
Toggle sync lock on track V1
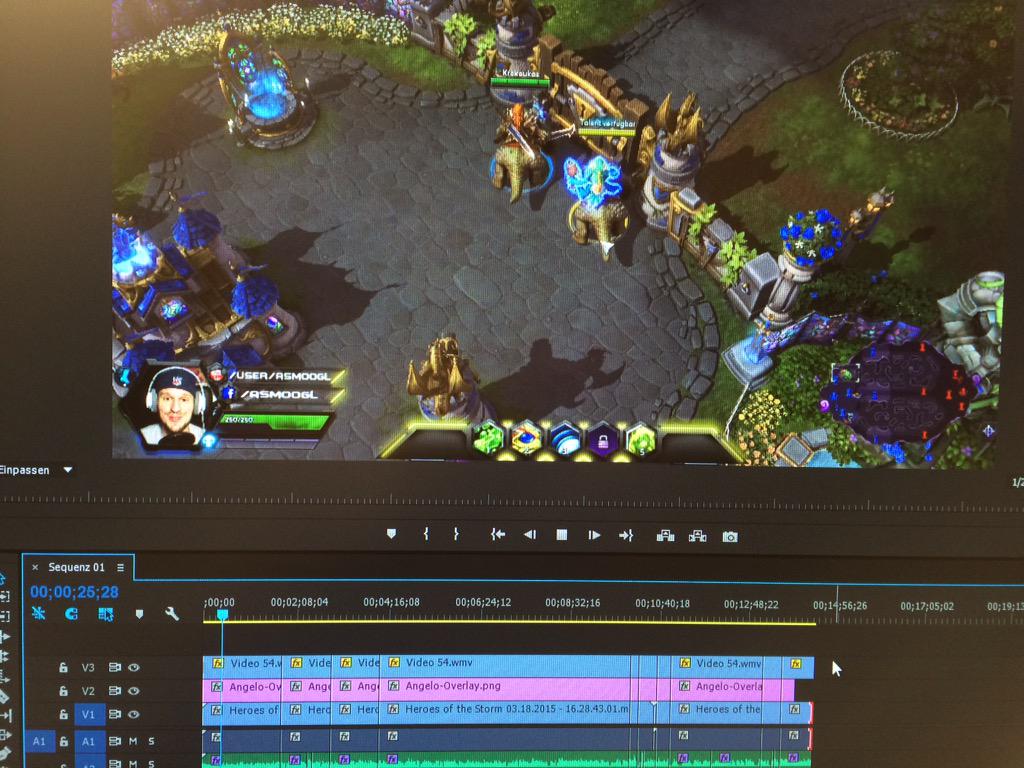tap(115, 714)
